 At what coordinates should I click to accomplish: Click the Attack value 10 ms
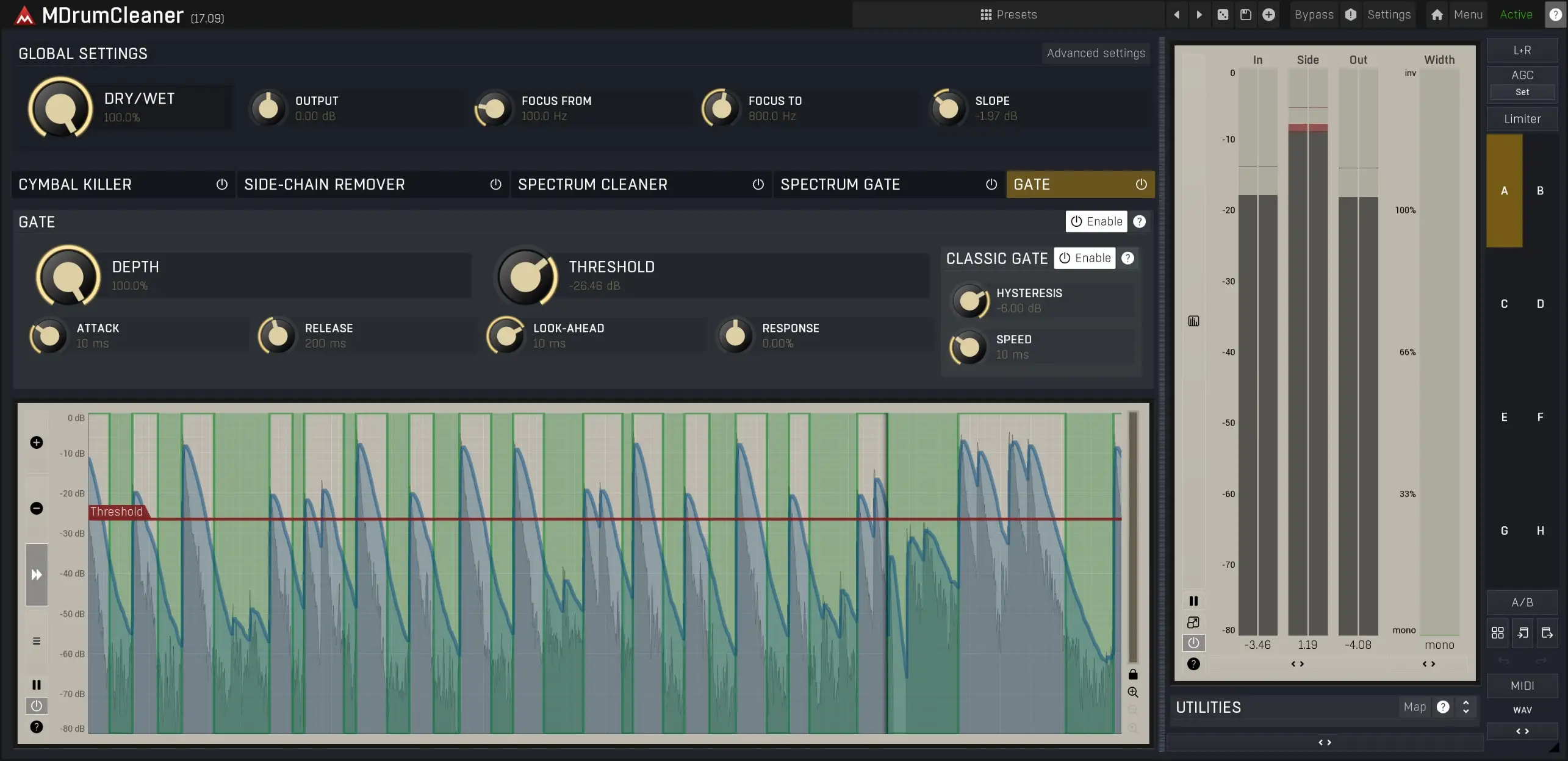[93, 343]
